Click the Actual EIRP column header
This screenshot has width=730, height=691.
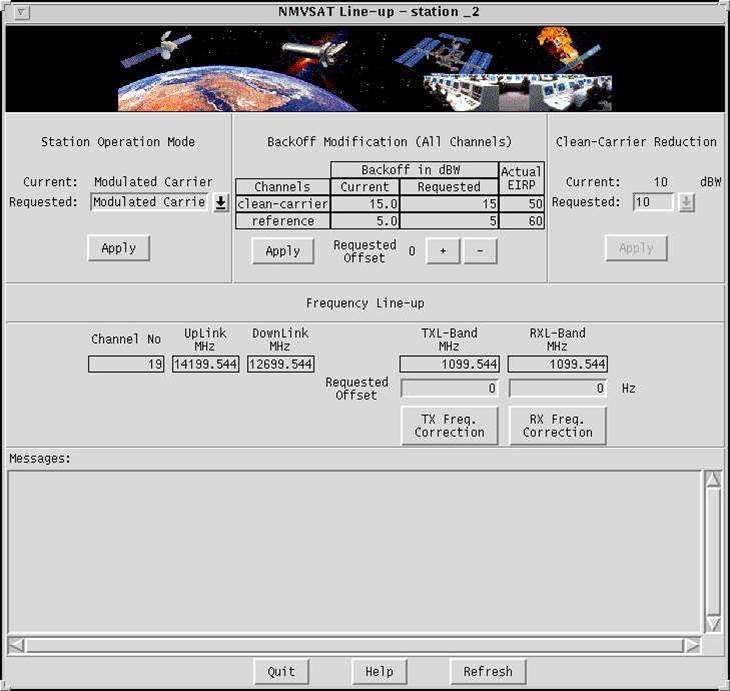click(x=521, y=179)
